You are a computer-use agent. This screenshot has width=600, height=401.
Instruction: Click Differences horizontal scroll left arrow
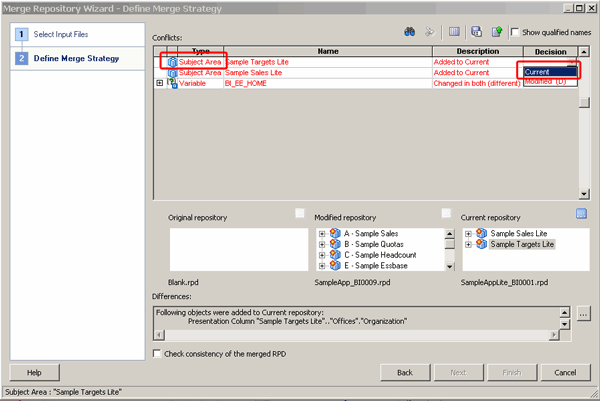tap(159, 335)
